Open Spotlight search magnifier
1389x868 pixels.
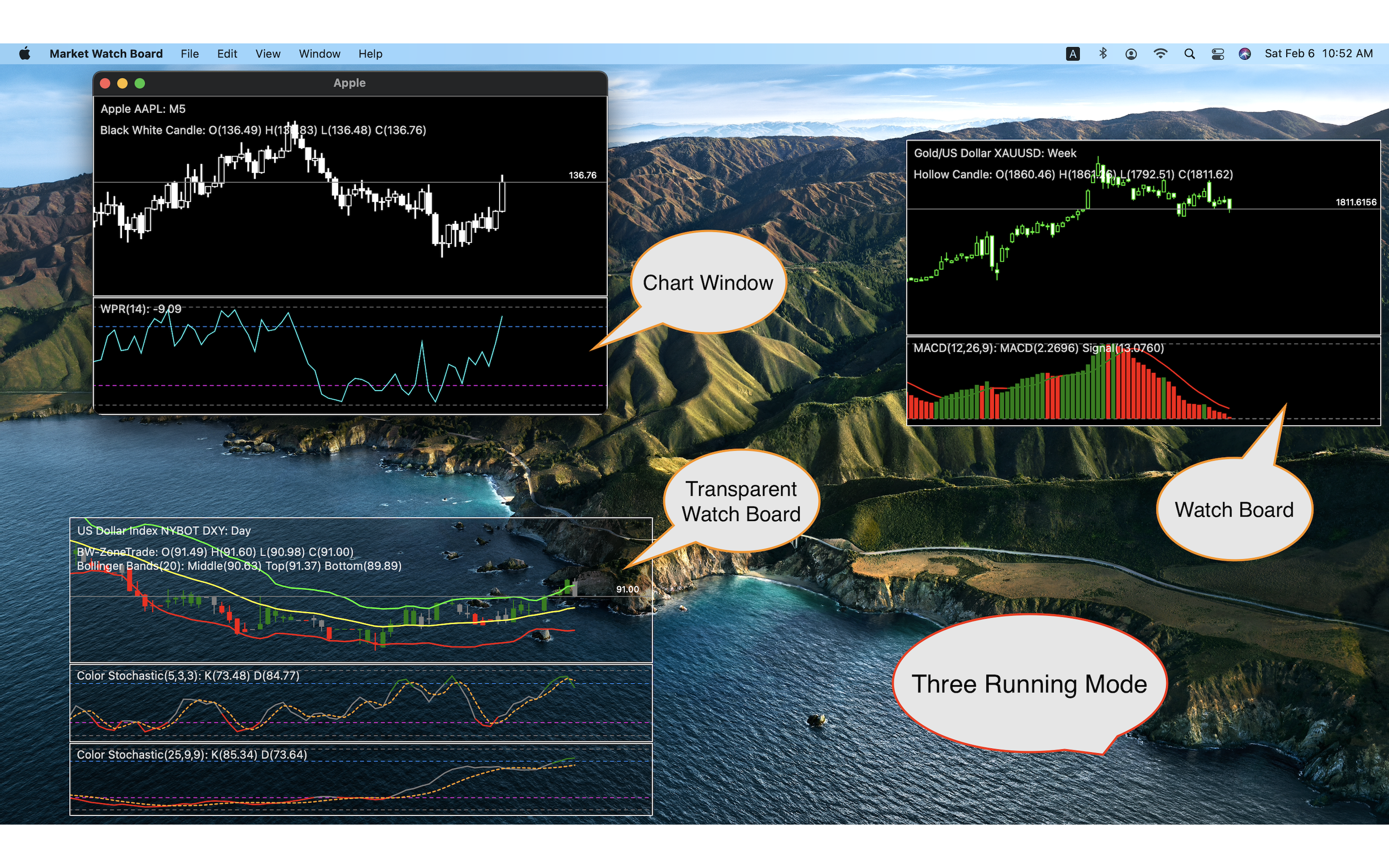point(1189,54)
